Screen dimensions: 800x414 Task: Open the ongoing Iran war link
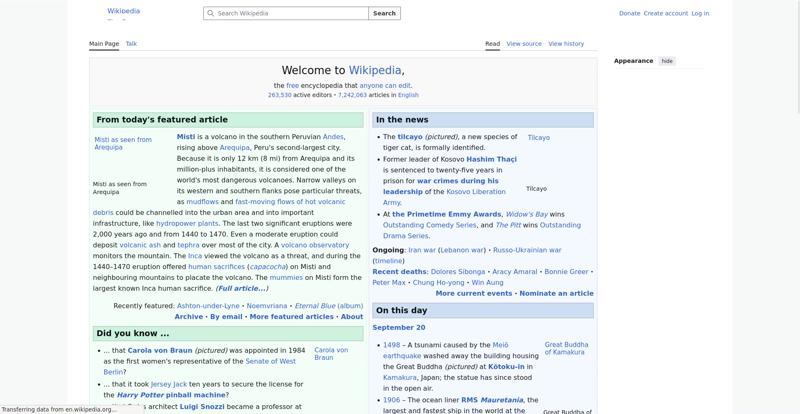point(422,250)
